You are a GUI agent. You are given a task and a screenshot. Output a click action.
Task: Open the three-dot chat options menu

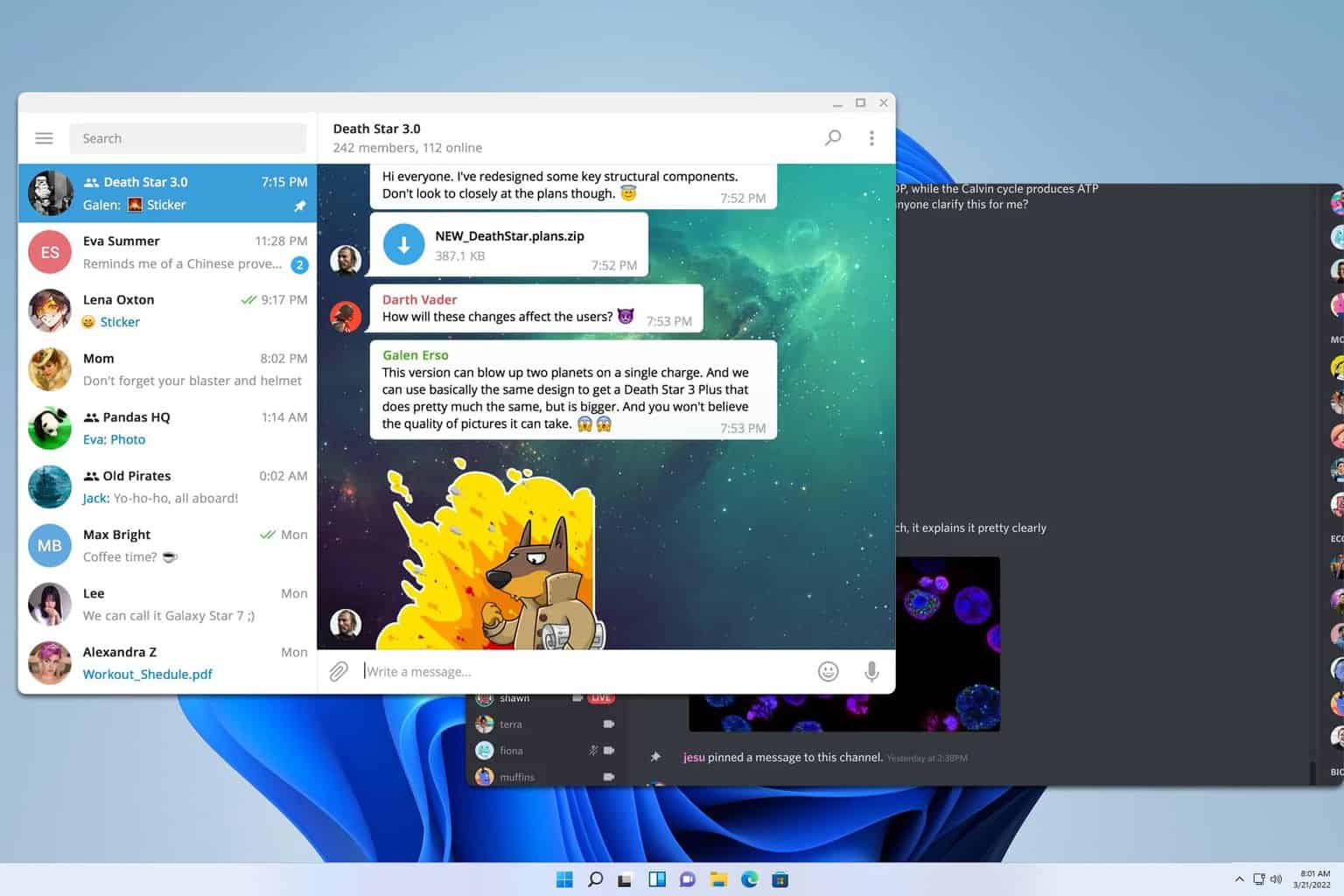click(871, 138)
